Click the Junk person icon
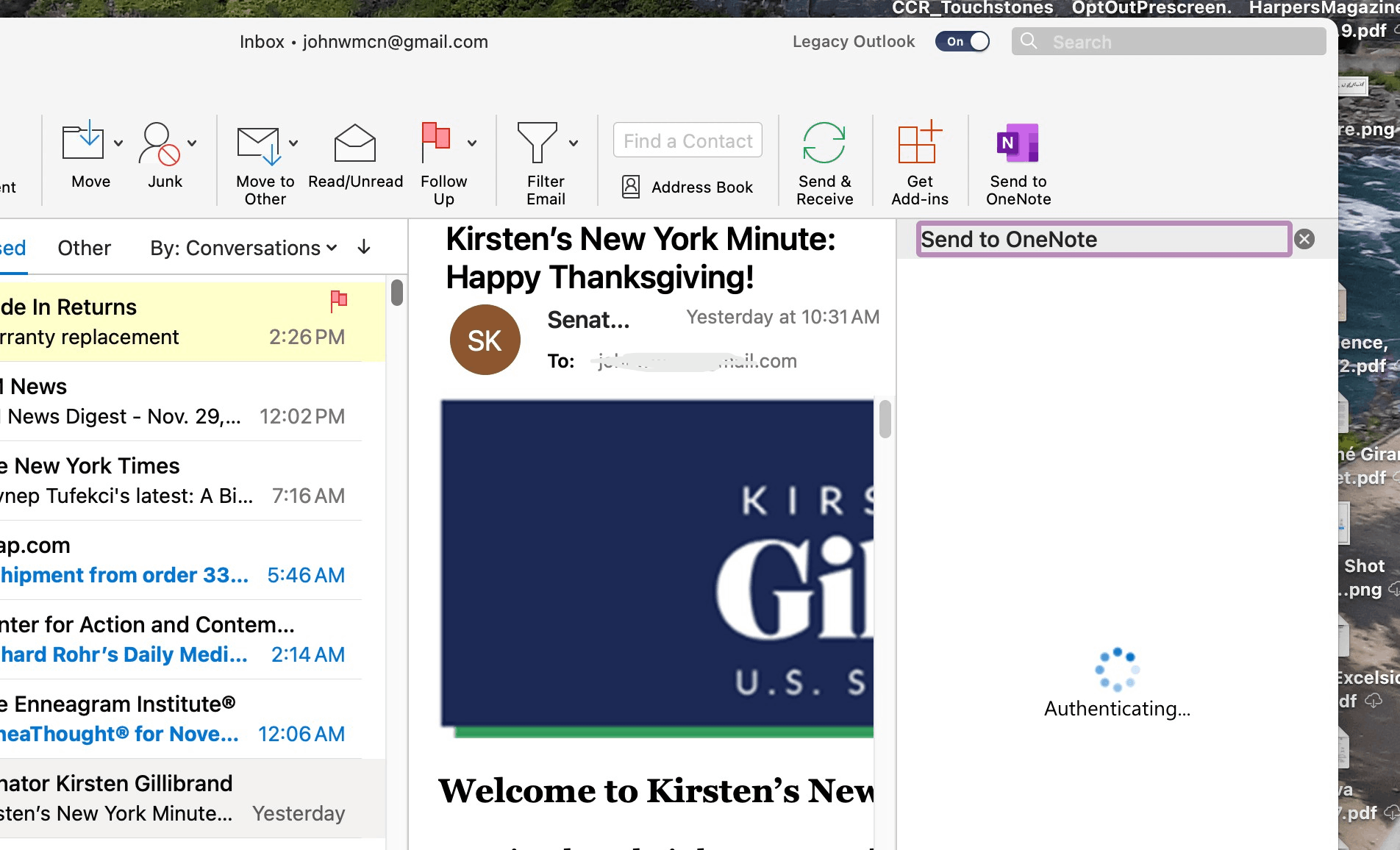This screenshot has height=850, width=1400. 159,143
